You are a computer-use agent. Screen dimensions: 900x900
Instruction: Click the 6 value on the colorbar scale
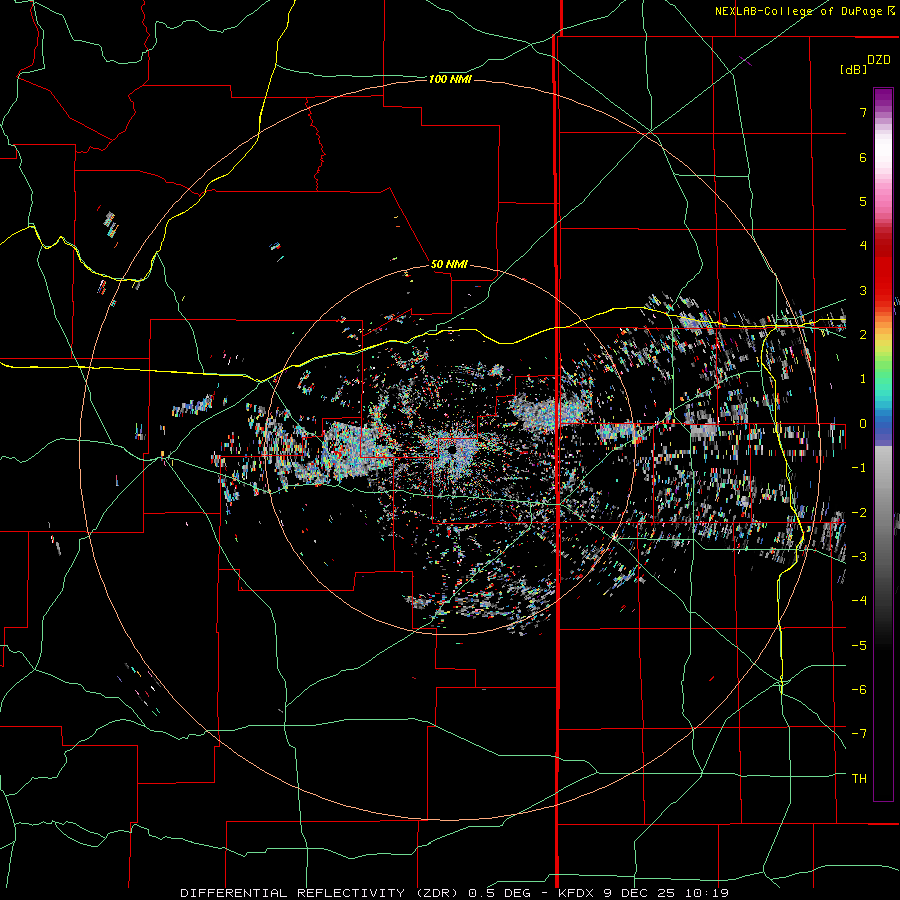click(863, 157)
